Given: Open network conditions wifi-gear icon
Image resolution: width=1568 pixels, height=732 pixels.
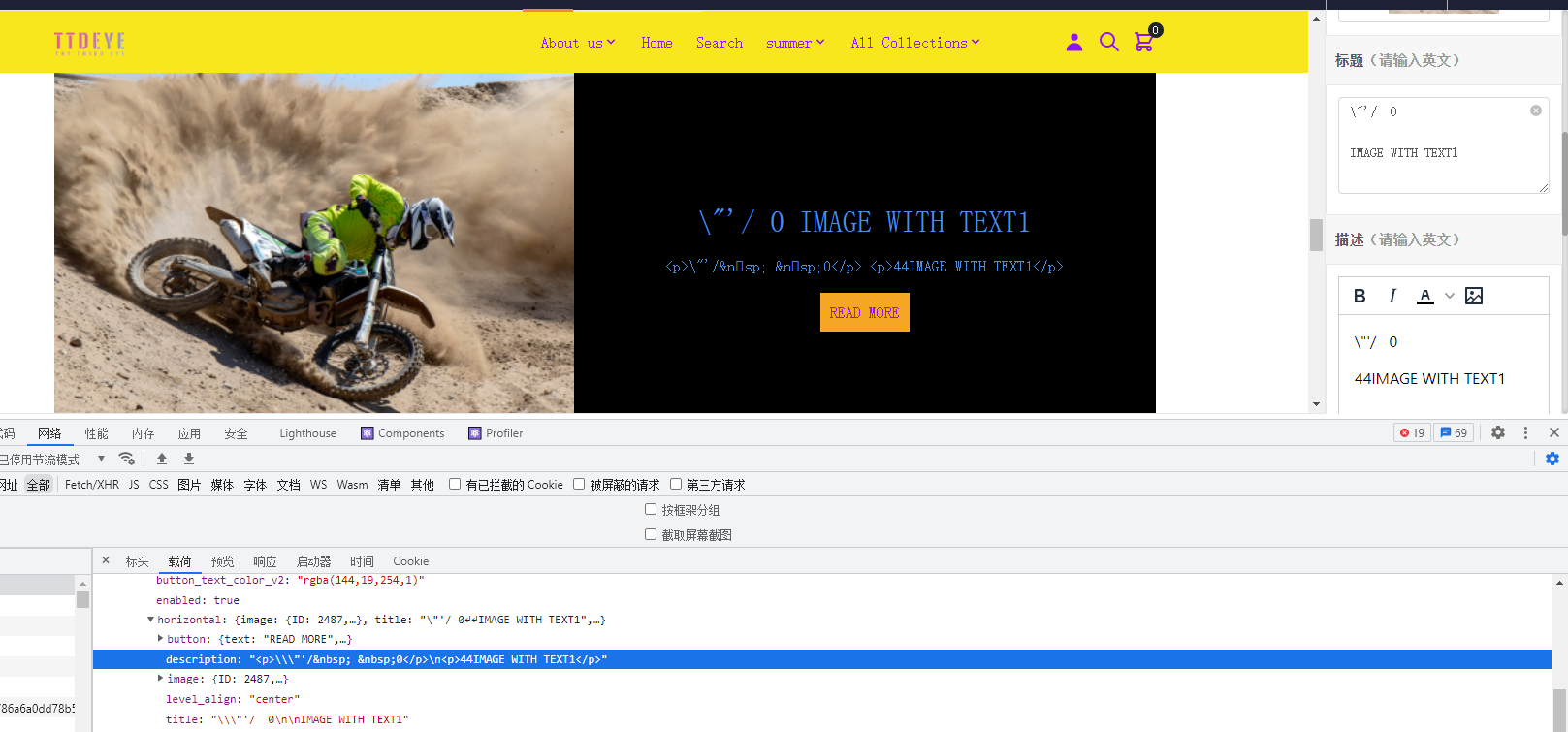Looking at the screenshot, I should pyautogui.click(x=127, y=459).
